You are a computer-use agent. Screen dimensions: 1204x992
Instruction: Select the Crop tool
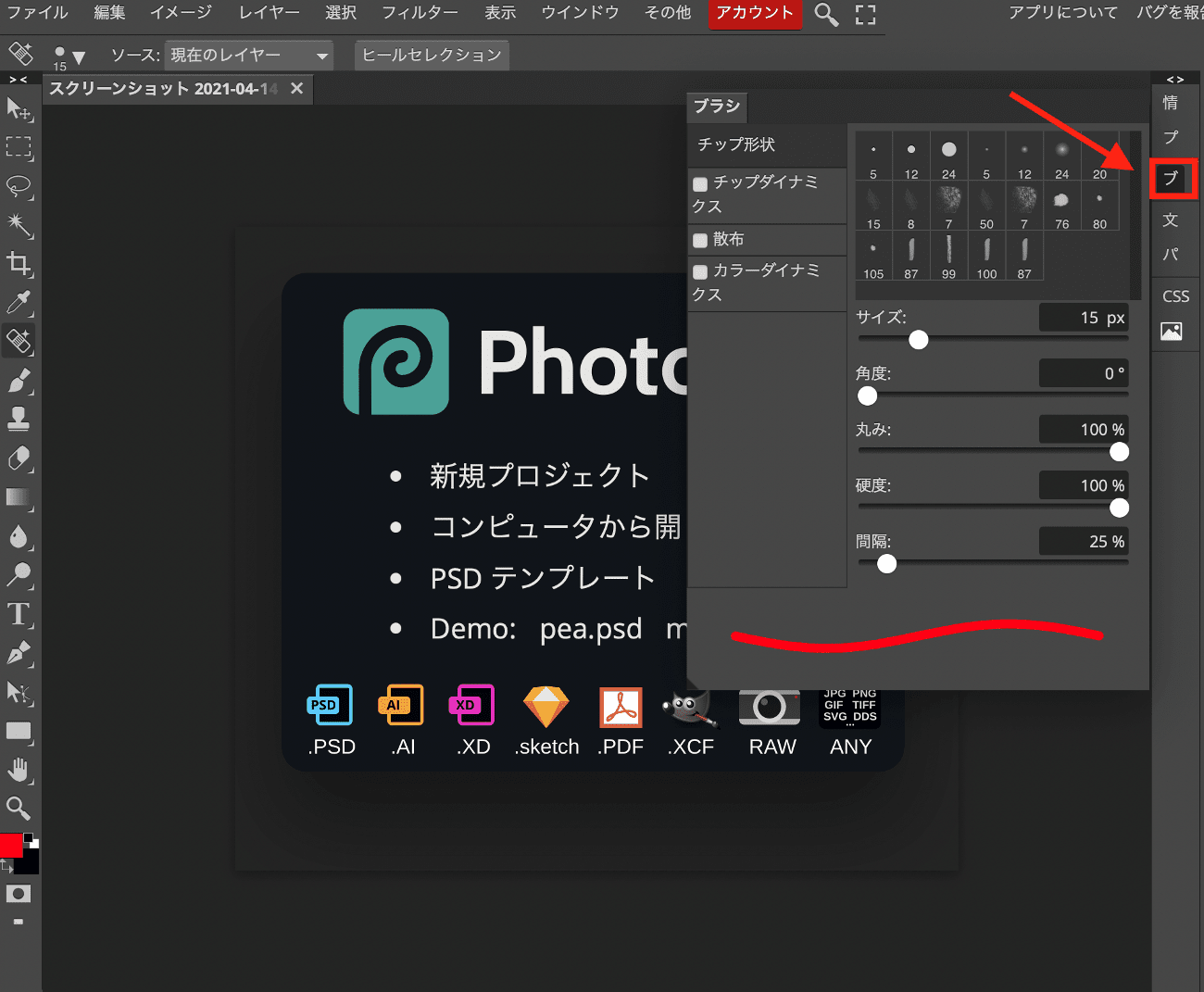click(19, 264)
